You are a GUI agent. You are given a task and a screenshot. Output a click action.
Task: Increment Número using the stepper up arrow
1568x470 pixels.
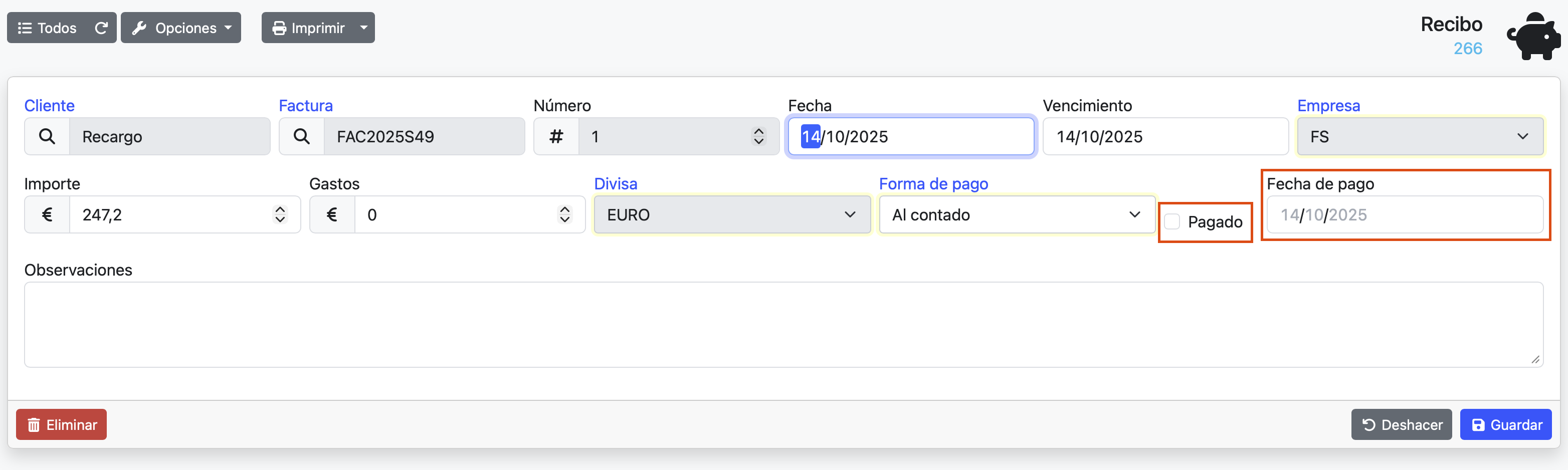coord(758,131)
